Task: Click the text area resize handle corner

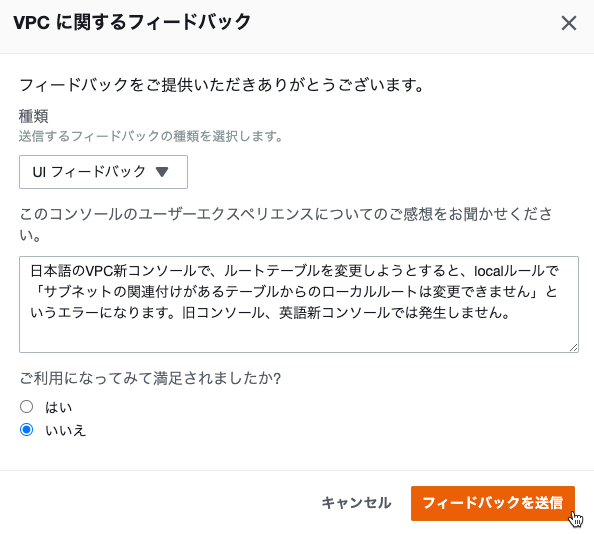Action: pyautogui.click(x=573, y=347)
